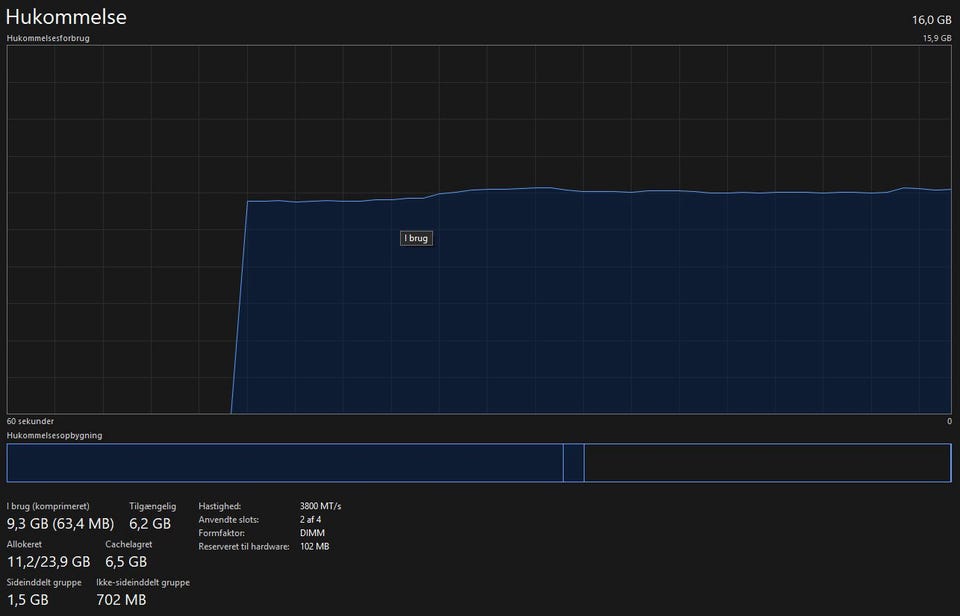Click the 9,3 GB (63,4 MB) in-use value
The width and height of the screenshot is (960, 616).
[60, 523]
